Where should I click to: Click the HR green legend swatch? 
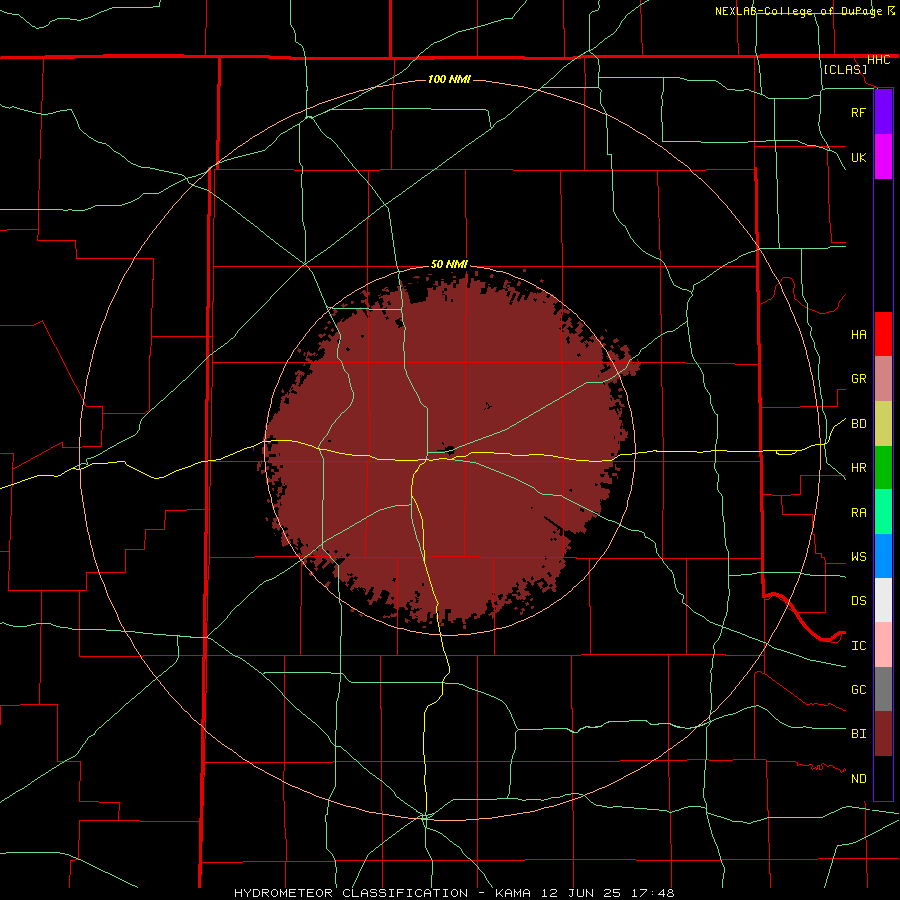[x=883, y=468]
